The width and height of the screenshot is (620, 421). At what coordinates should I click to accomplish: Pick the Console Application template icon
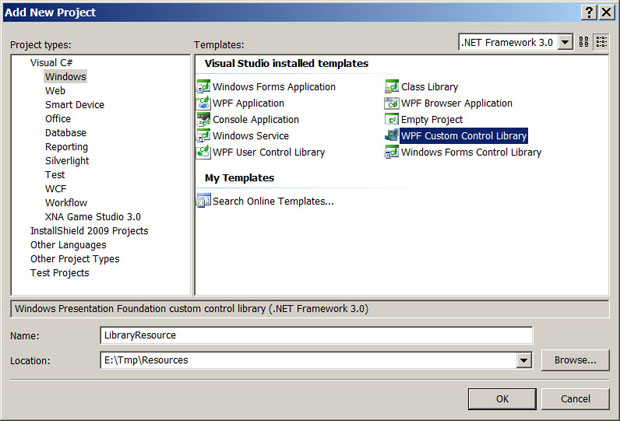[204, 119]
